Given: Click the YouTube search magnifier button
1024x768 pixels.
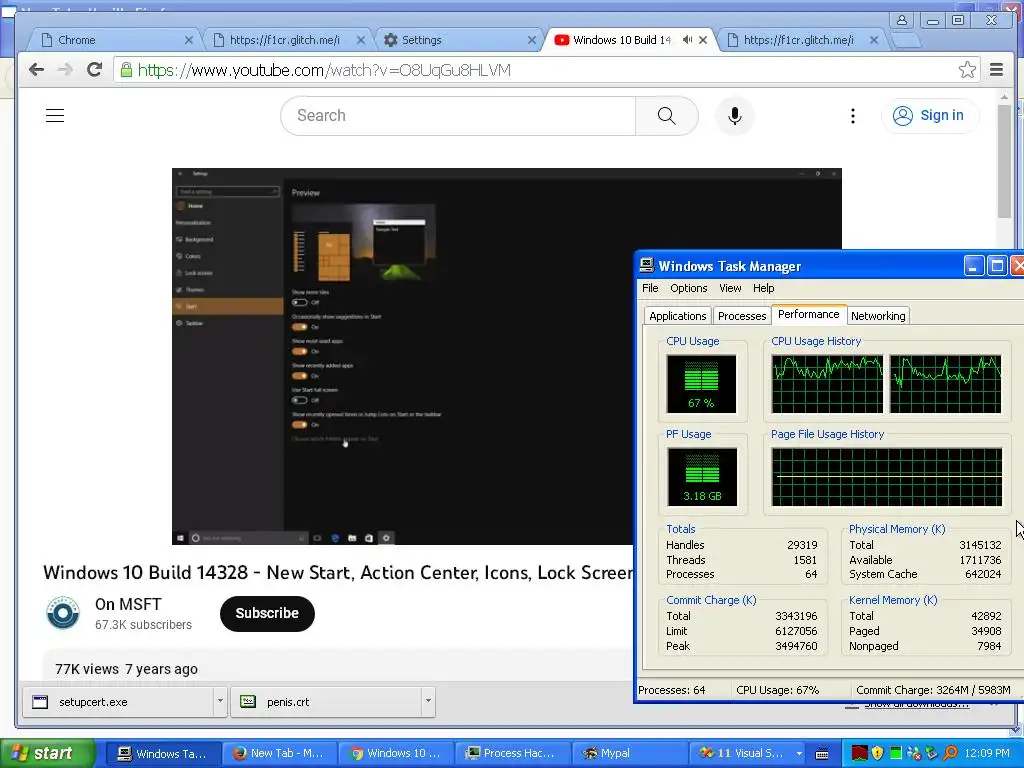Looking at the screenshot, I should click(x=666, y=116).
